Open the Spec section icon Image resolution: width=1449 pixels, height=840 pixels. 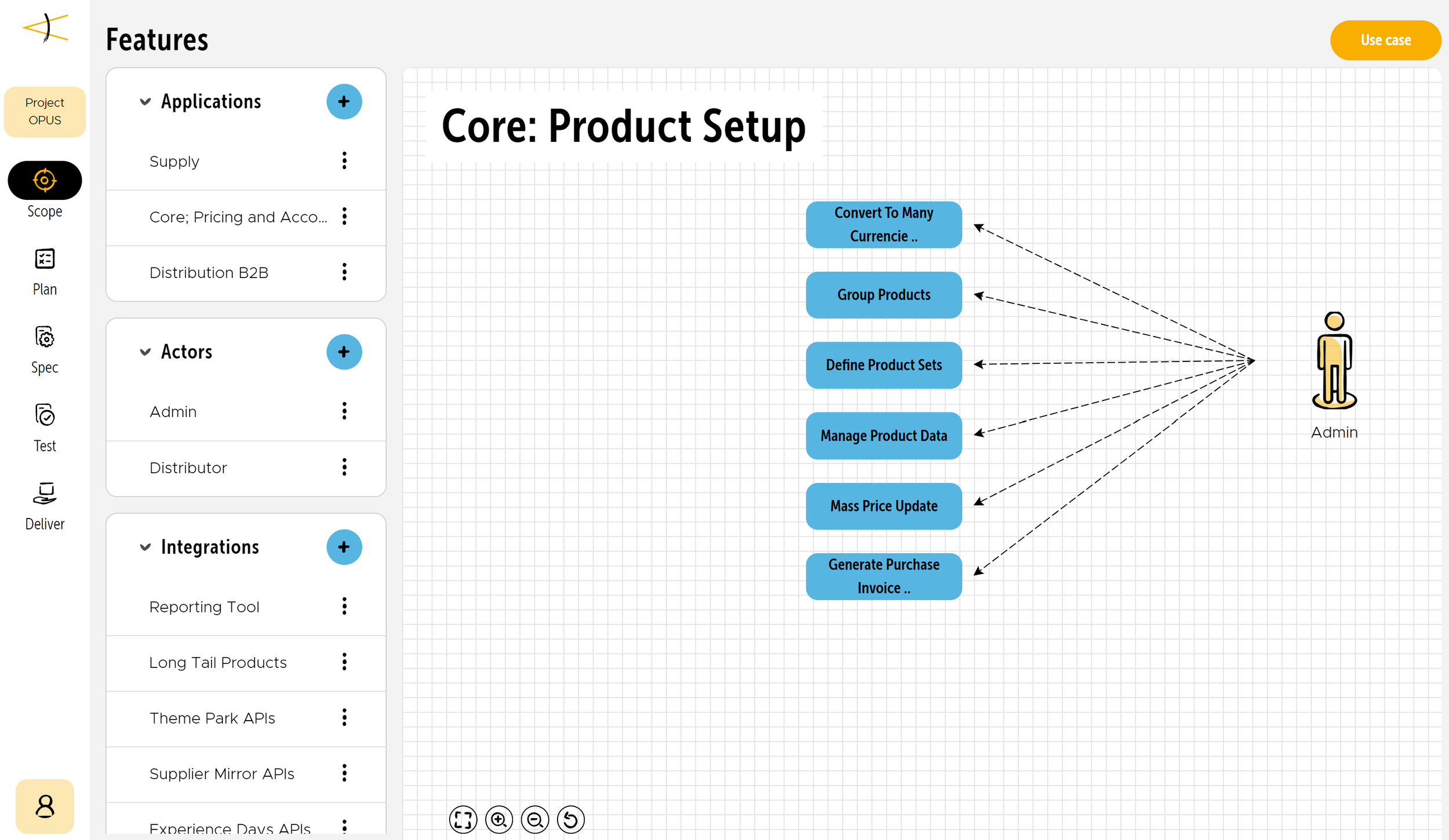tap(45, 337)
